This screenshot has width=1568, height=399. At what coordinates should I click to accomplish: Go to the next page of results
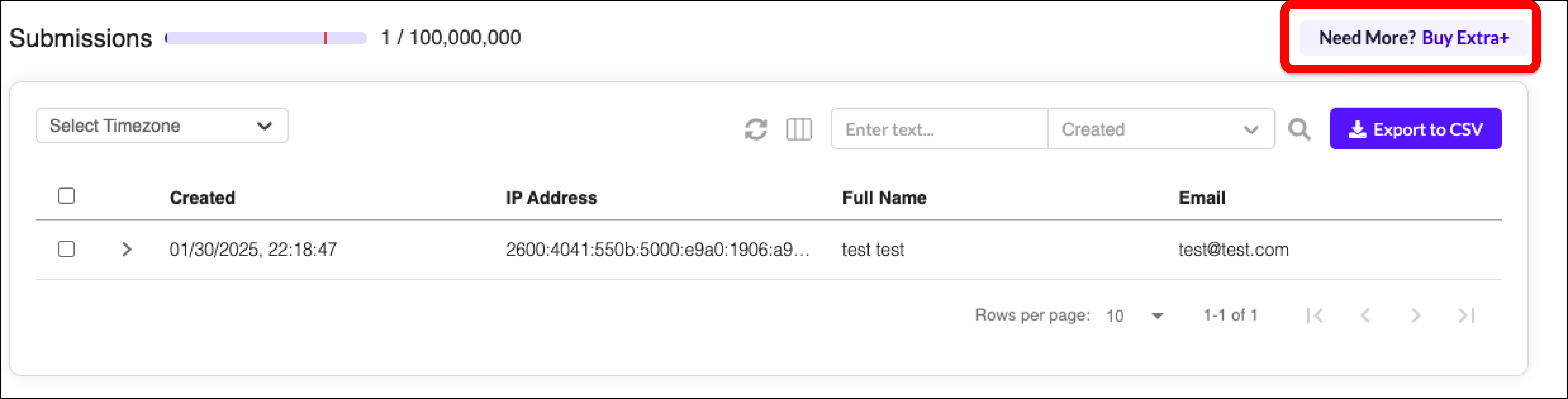click(1416, 315)
